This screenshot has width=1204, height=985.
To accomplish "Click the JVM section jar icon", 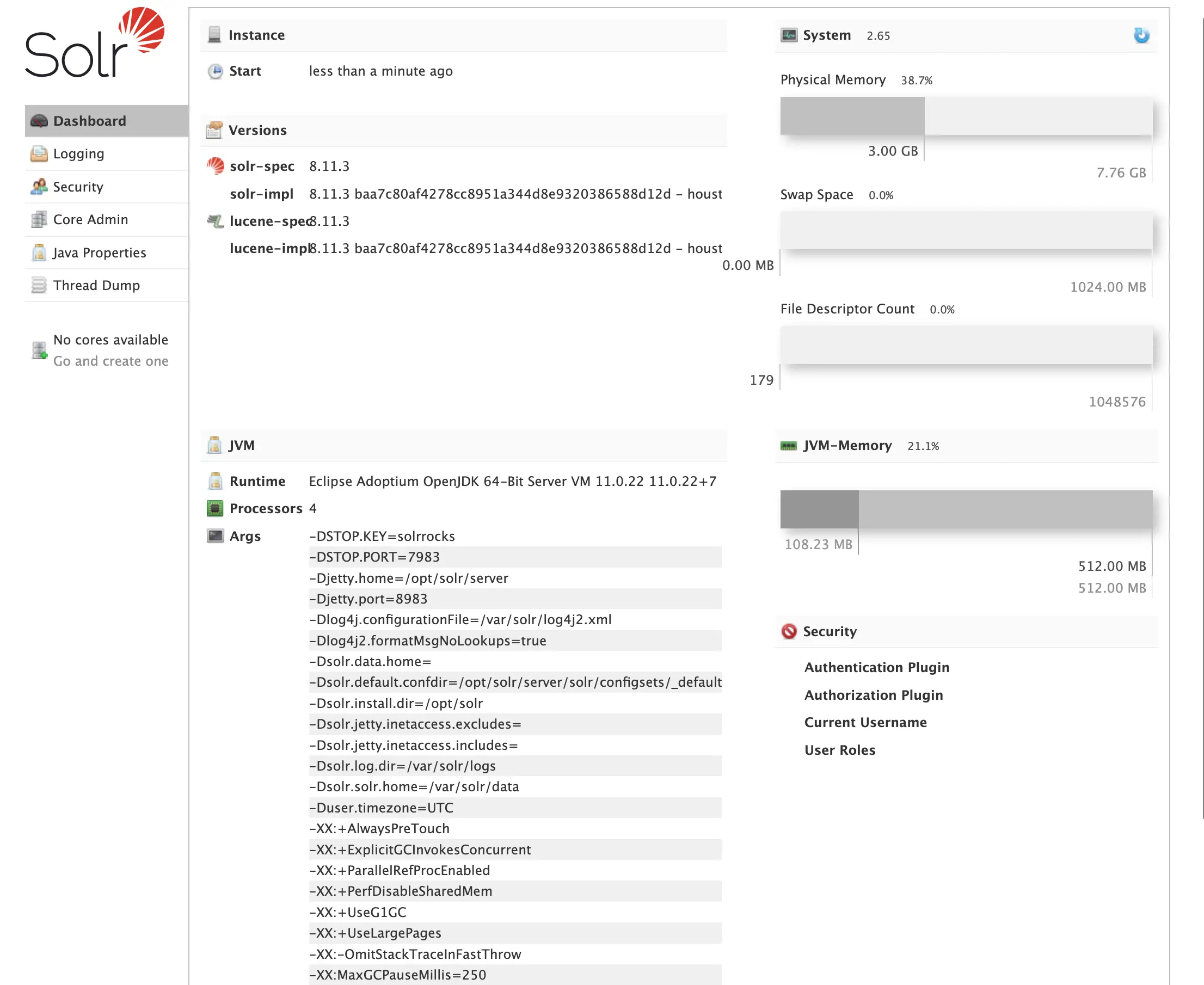I will (214, 445).
